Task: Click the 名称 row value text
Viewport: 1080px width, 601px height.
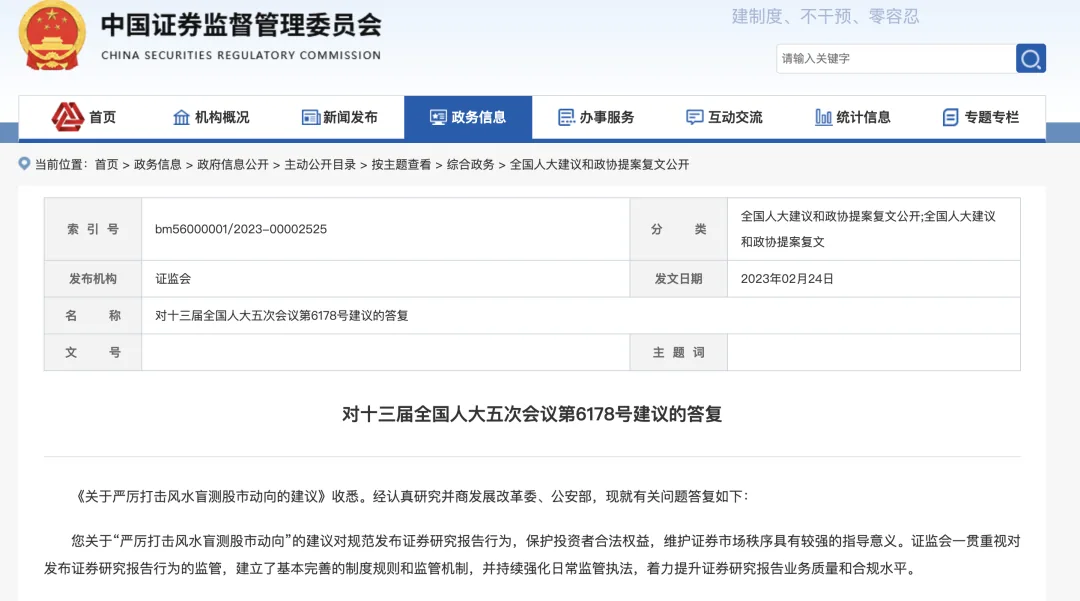Action: coord(282,316)
